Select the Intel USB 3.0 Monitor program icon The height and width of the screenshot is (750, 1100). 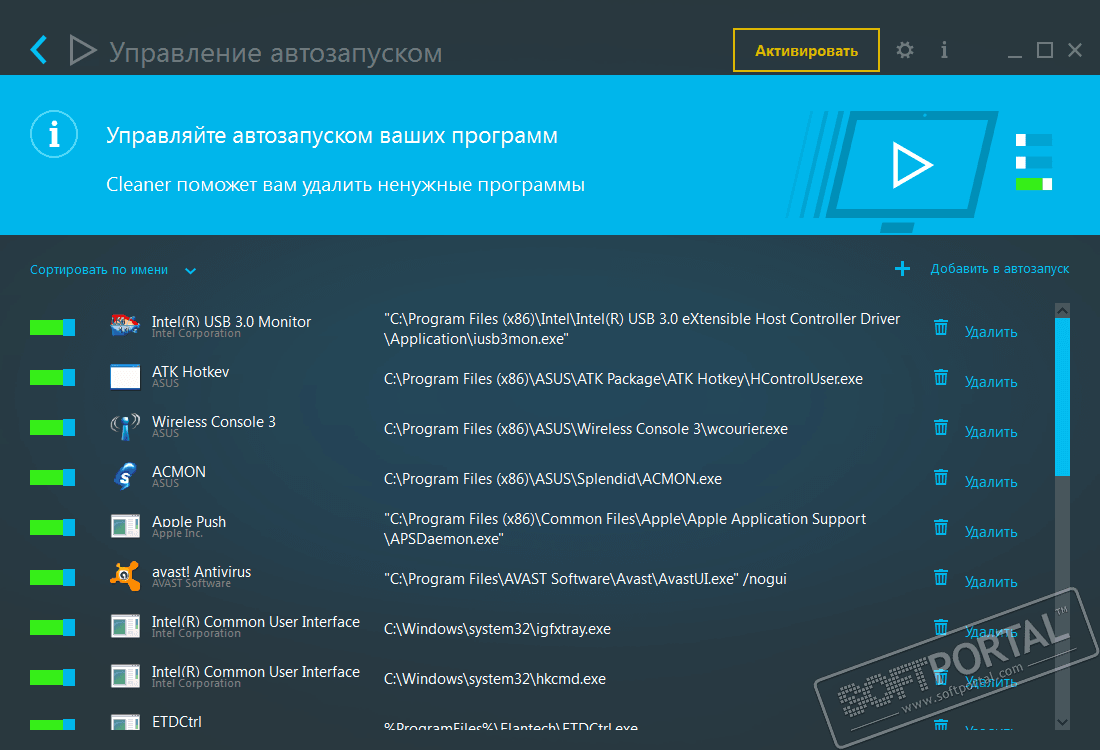(x=125, y=326)
